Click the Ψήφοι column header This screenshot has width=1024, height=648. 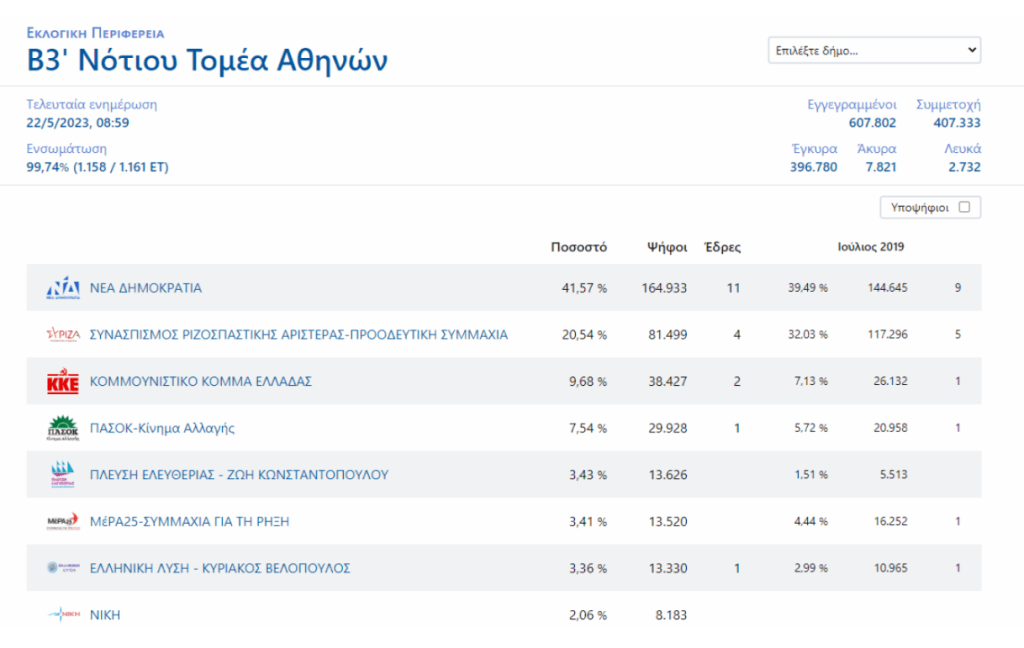click(x=666, y=247)
